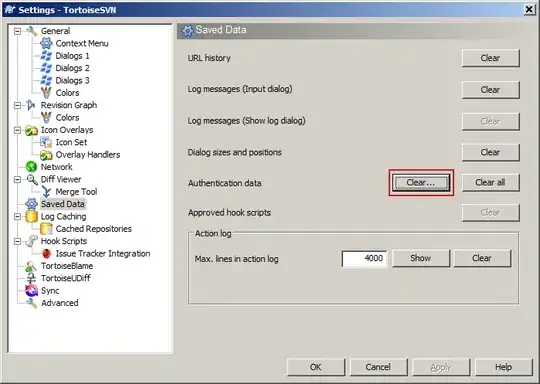Click the Hook Scripts icon
The height and width of the screenshot is (384, 540).
click(31, 241)
